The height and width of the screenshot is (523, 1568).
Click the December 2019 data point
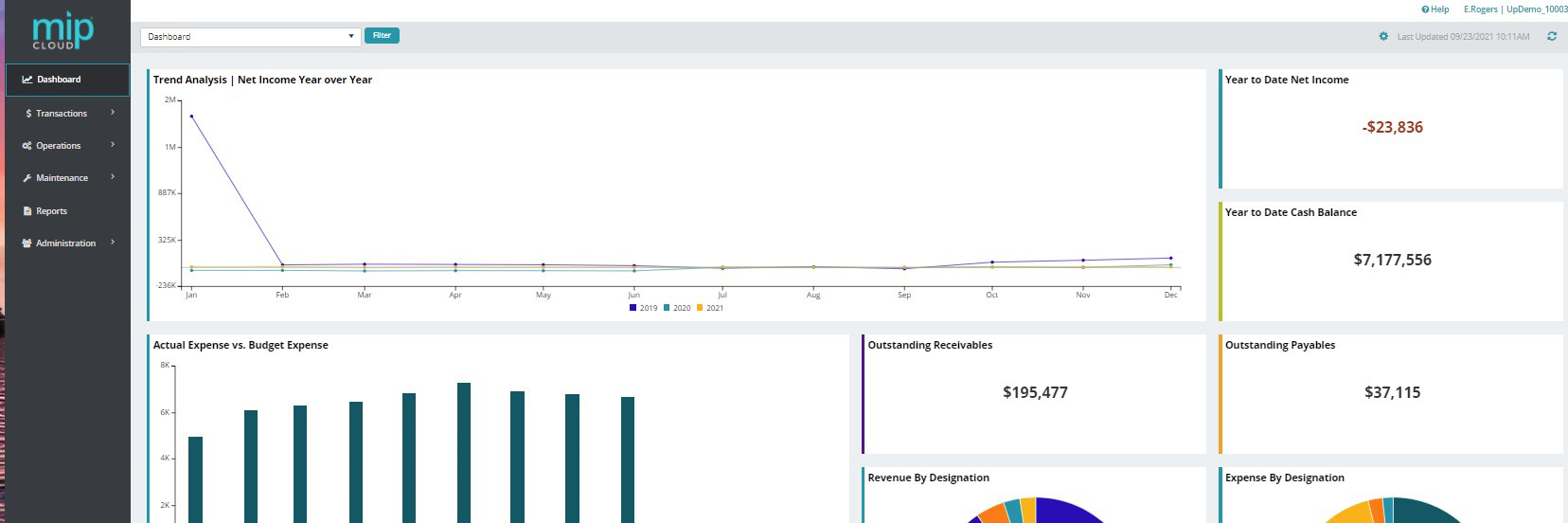click(1171, 258)
